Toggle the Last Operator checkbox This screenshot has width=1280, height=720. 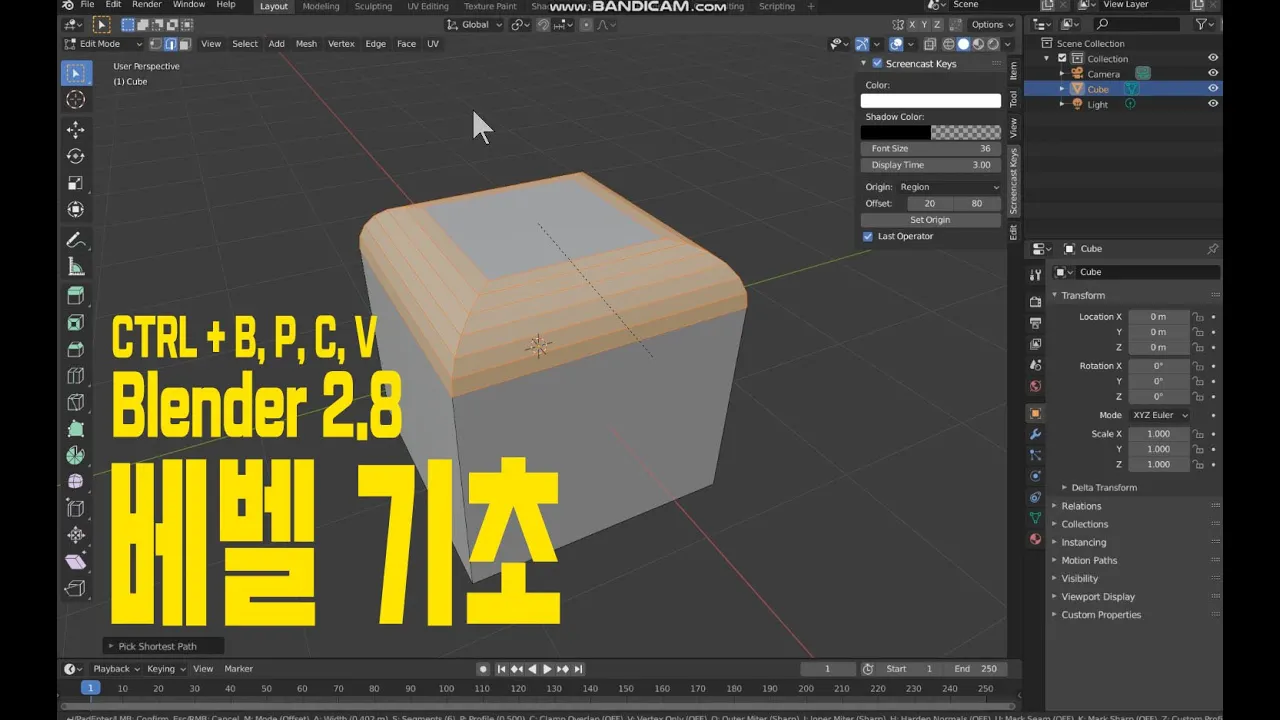(867, 236)
